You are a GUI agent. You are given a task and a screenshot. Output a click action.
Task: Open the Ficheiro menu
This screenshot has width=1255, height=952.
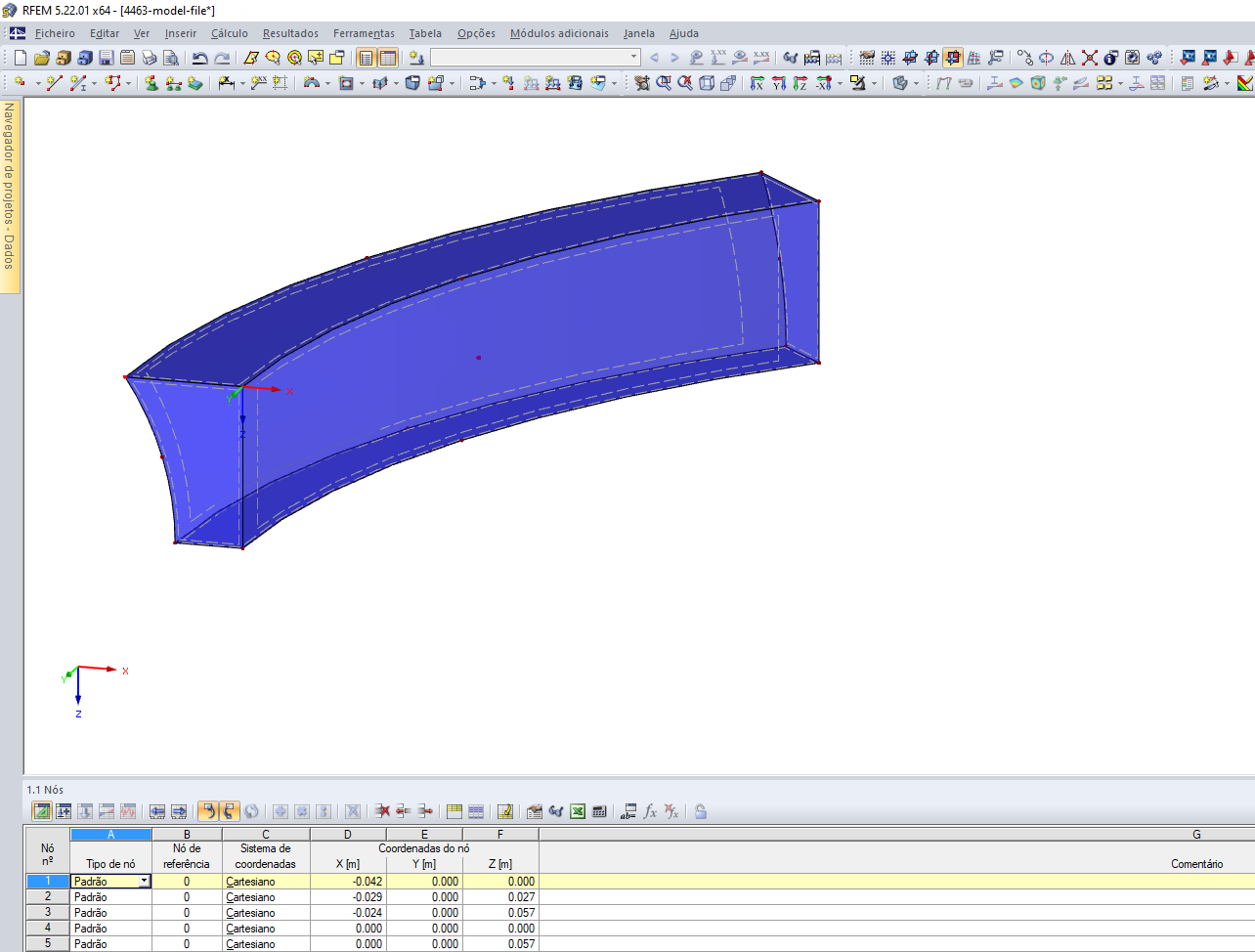coord(55,33)
